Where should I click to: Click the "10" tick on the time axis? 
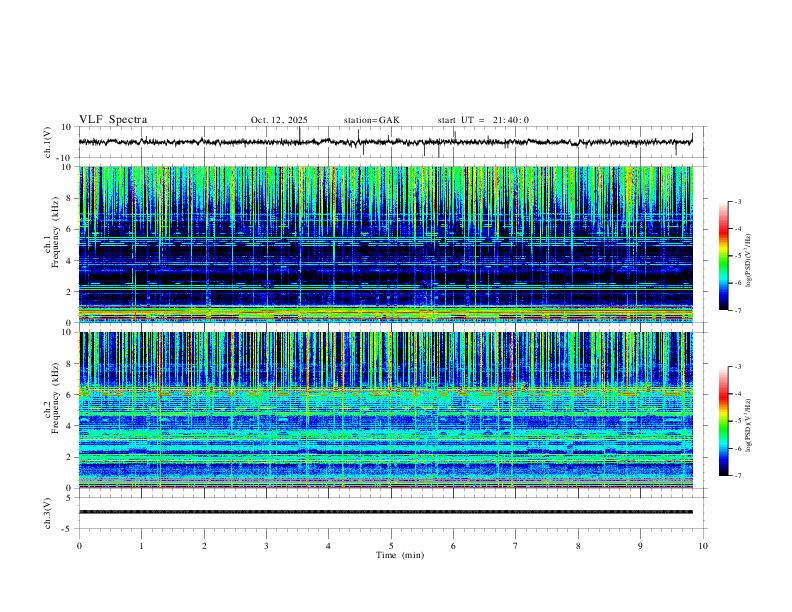(x=703, y=546)
